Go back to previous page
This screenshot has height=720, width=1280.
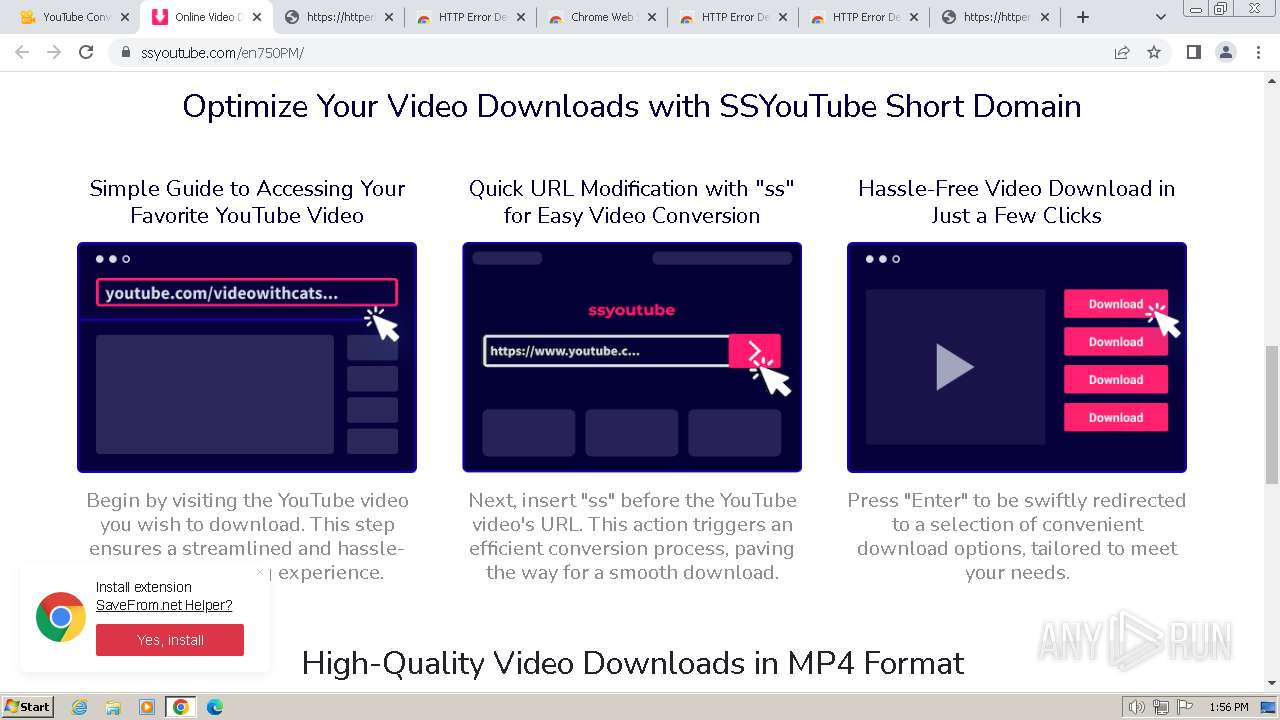click(x=22, y=52)
